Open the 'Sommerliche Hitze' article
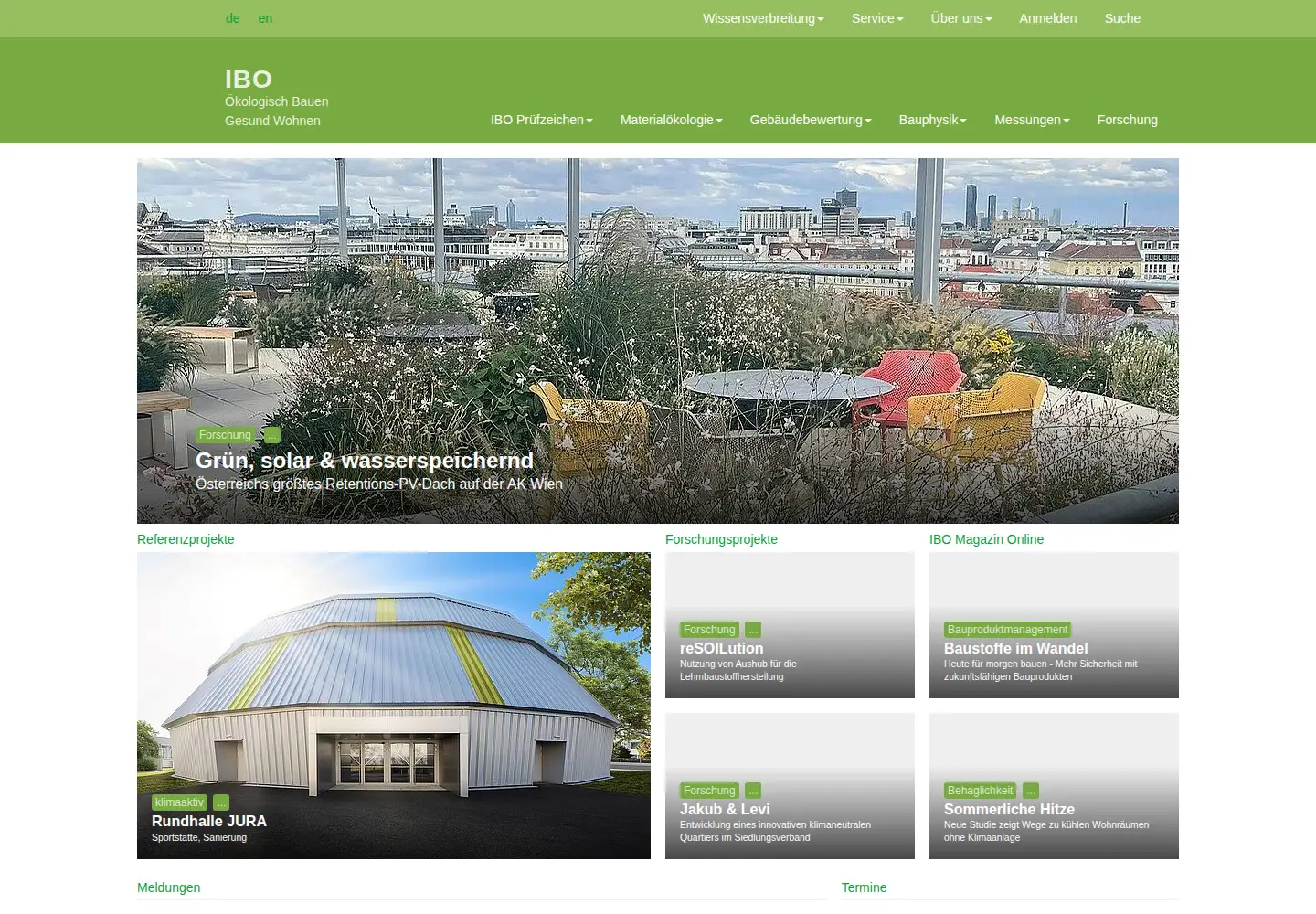This screenshot has width=1316, height=914. coord(1009,809)
